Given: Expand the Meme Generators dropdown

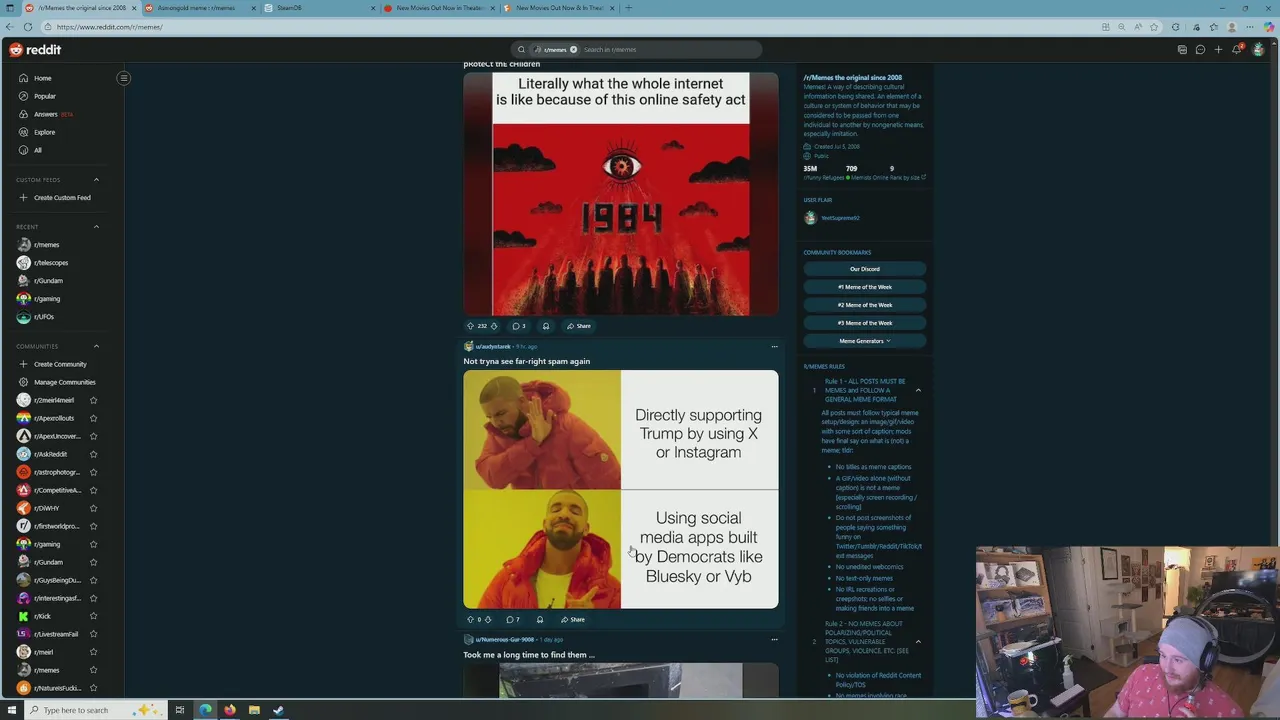Looking at the screenshot, I should pyautogui.click(x=865, y=341).
